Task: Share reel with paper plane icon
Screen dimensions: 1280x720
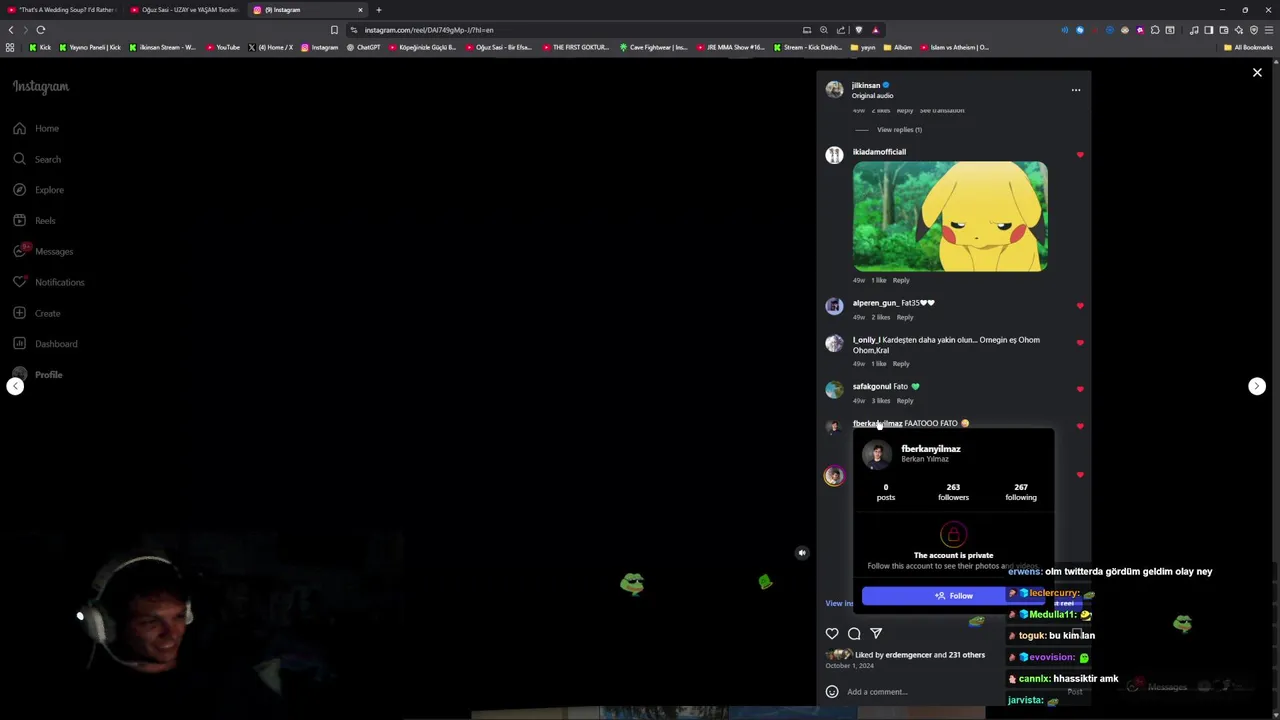Action: coord(876,633)
